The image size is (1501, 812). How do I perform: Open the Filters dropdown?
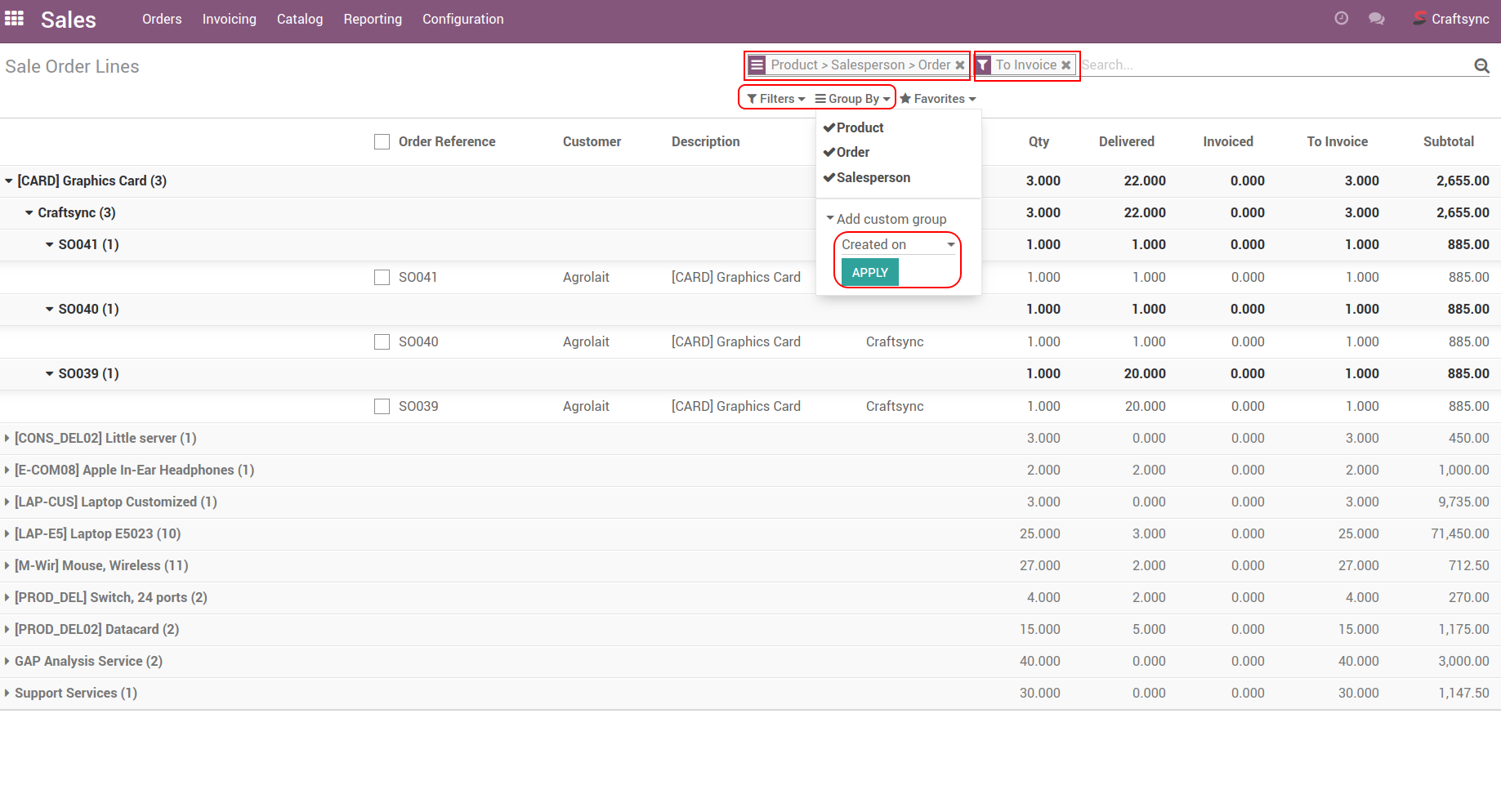(775, 99)
